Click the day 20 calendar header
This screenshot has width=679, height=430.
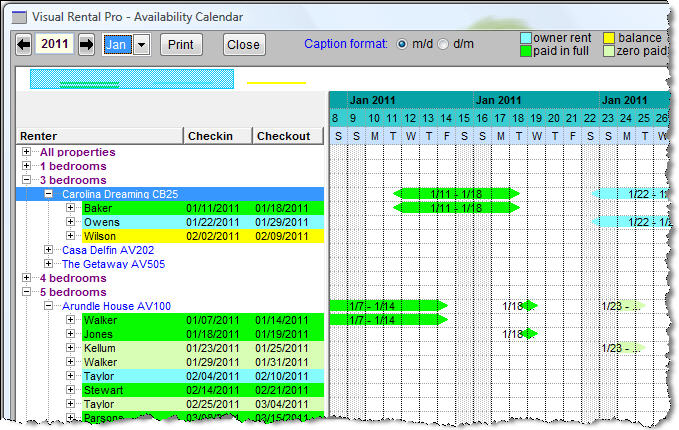554,118
